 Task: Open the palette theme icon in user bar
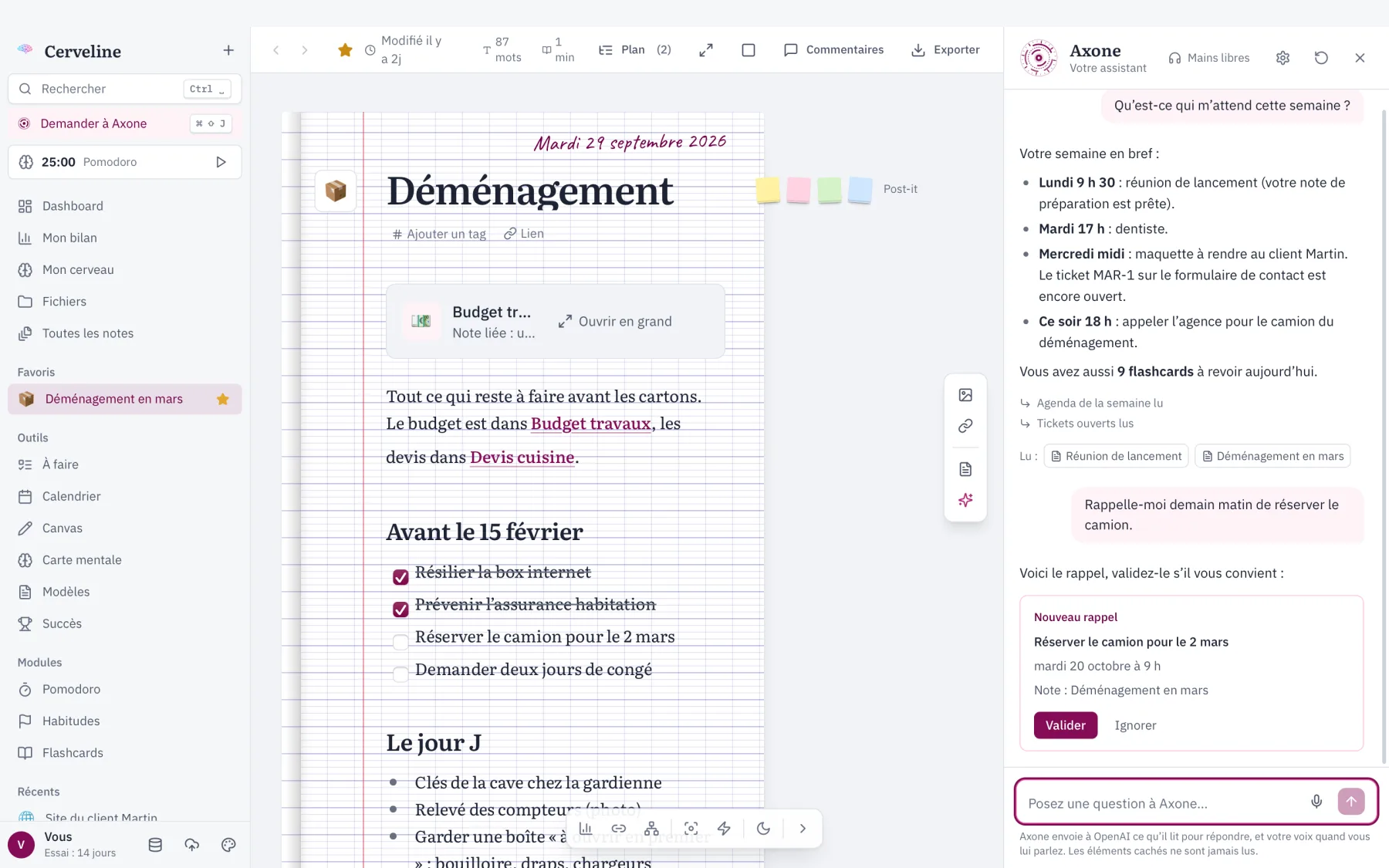[228, 845]
